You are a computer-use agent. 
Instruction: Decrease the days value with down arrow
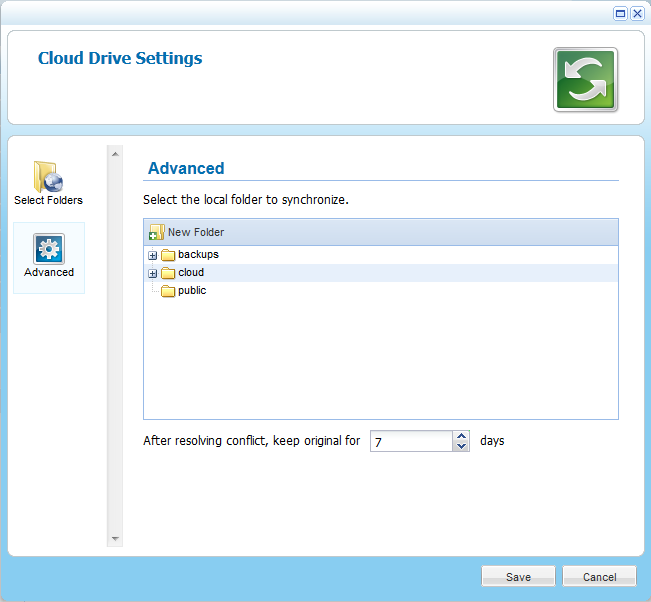461,446
